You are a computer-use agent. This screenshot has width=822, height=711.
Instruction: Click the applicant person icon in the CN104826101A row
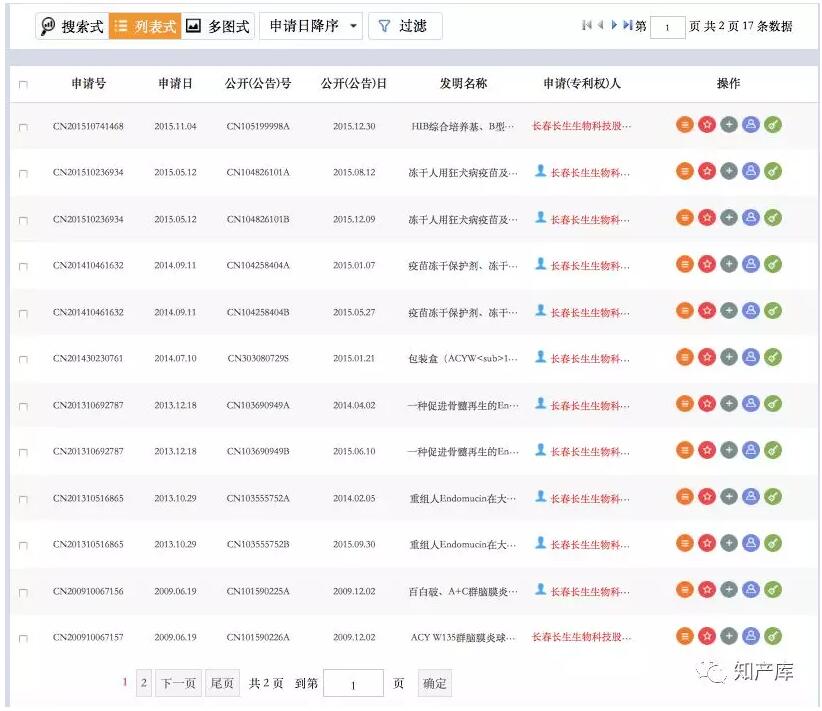click(x=540, y=170)
